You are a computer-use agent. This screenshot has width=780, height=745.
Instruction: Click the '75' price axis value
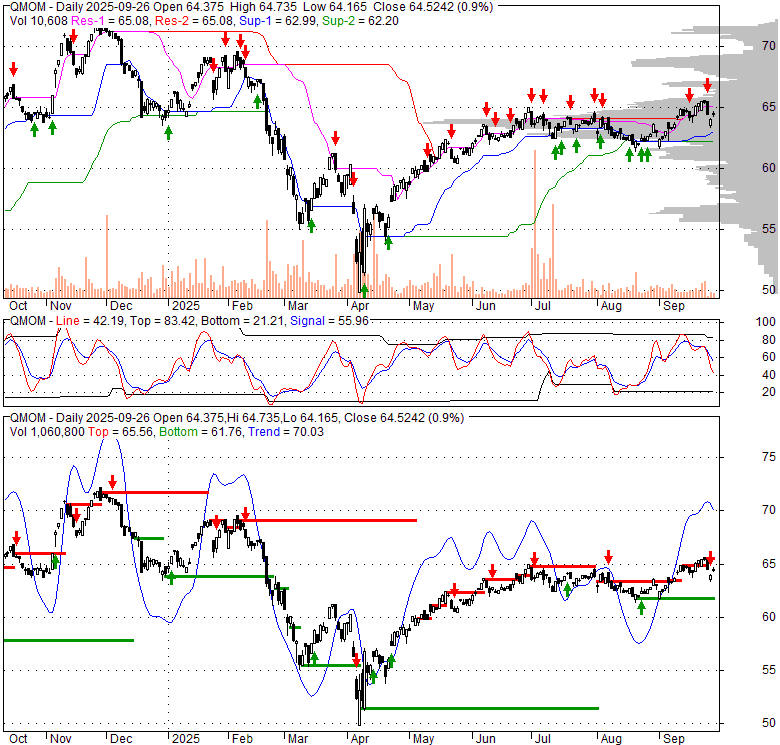[769, 457]
